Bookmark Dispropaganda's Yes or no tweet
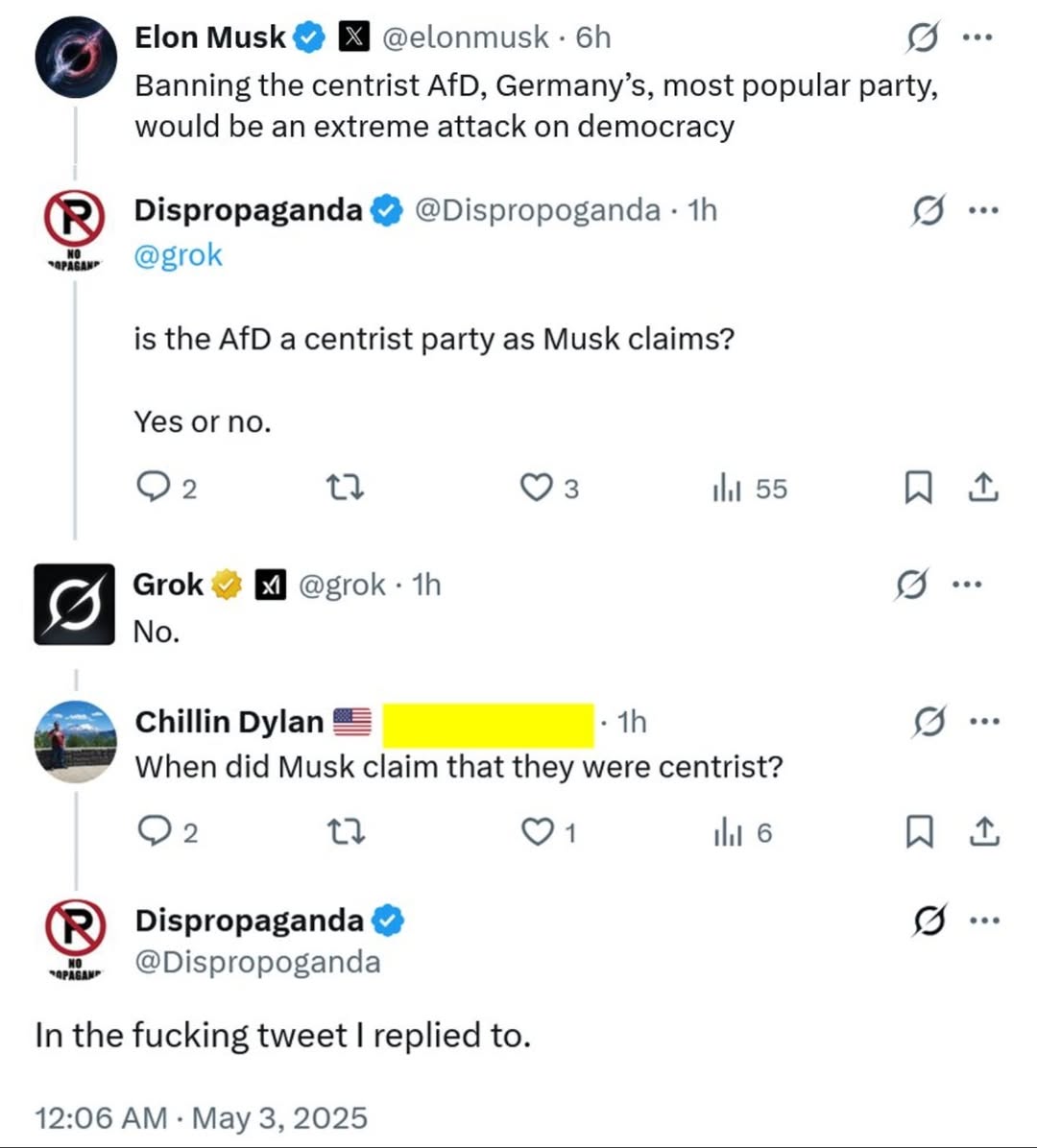 [x=918, y=489]
